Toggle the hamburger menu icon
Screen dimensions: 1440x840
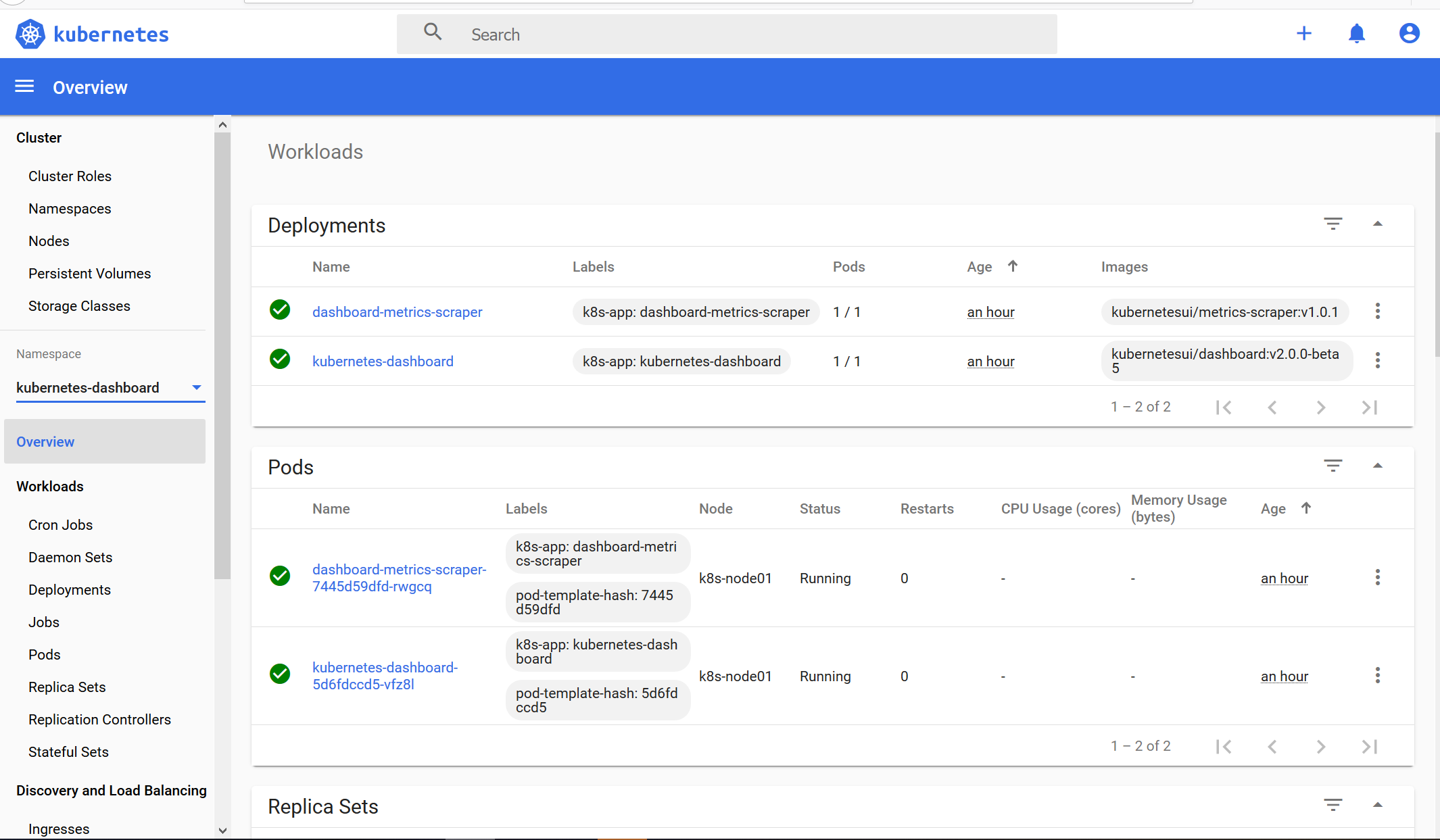24,87
